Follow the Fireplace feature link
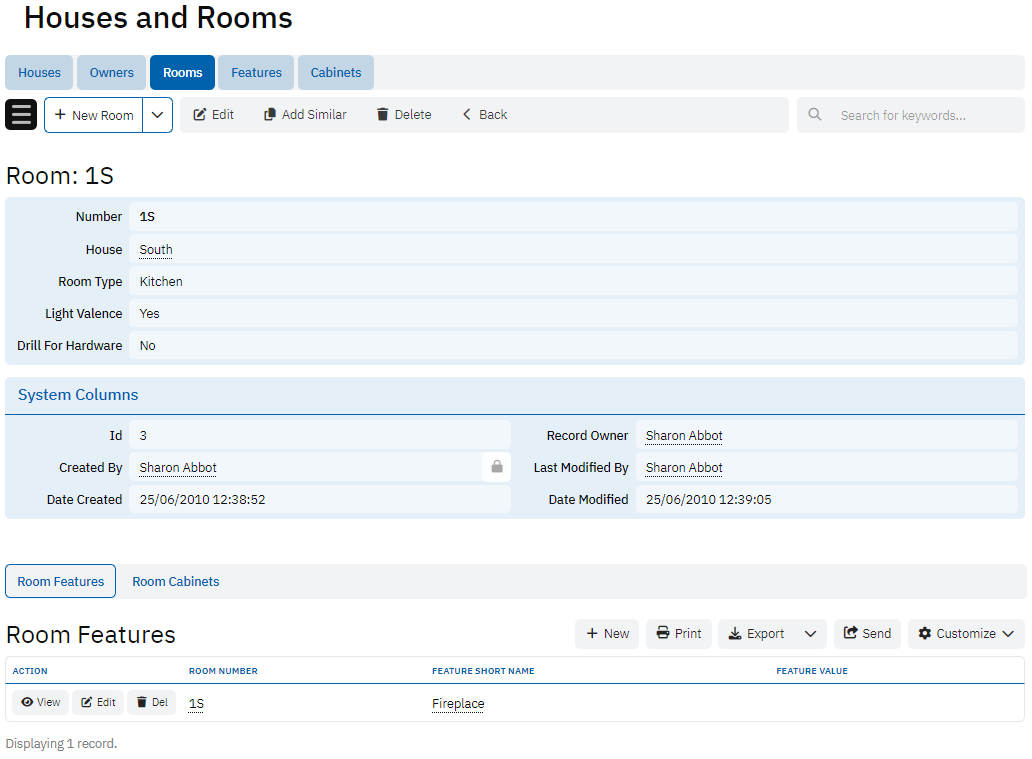 (458, 704)
